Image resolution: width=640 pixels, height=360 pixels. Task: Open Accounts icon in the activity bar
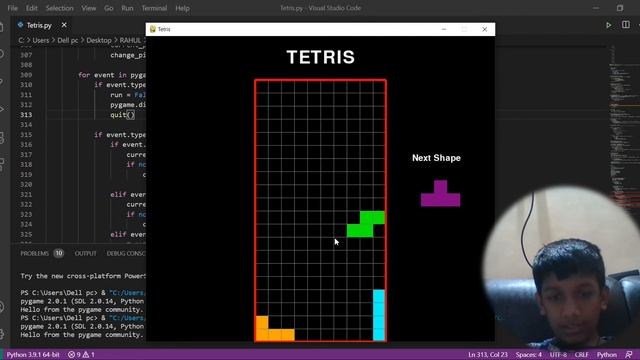[2, 307]
